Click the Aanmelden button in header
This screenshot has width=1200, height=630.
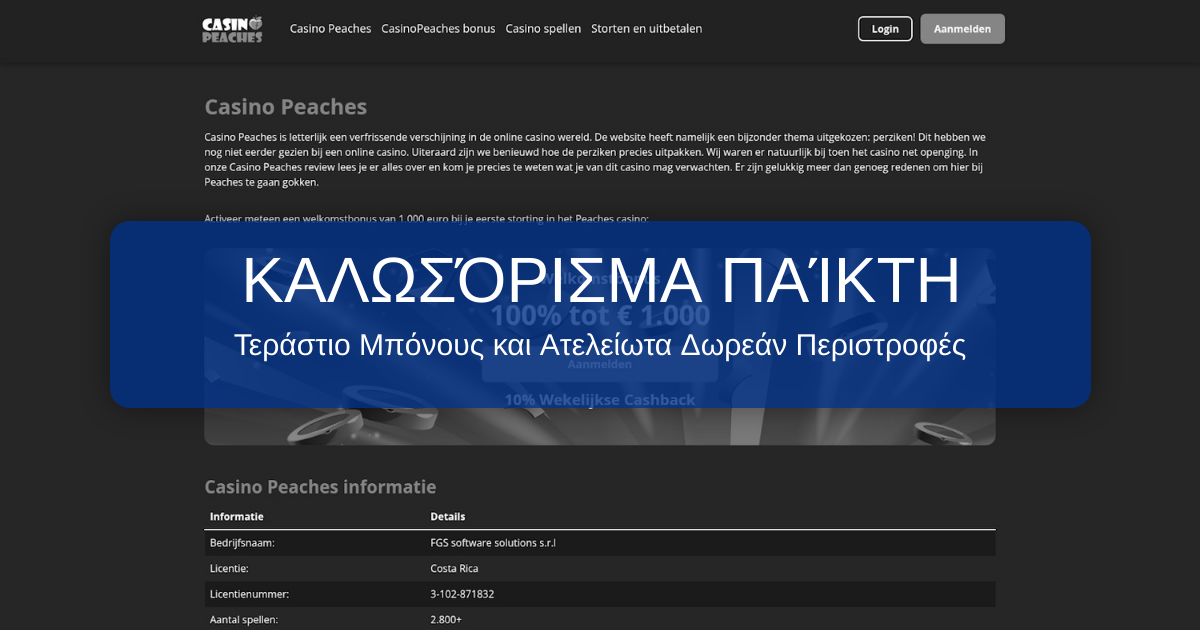click(962, 29)
